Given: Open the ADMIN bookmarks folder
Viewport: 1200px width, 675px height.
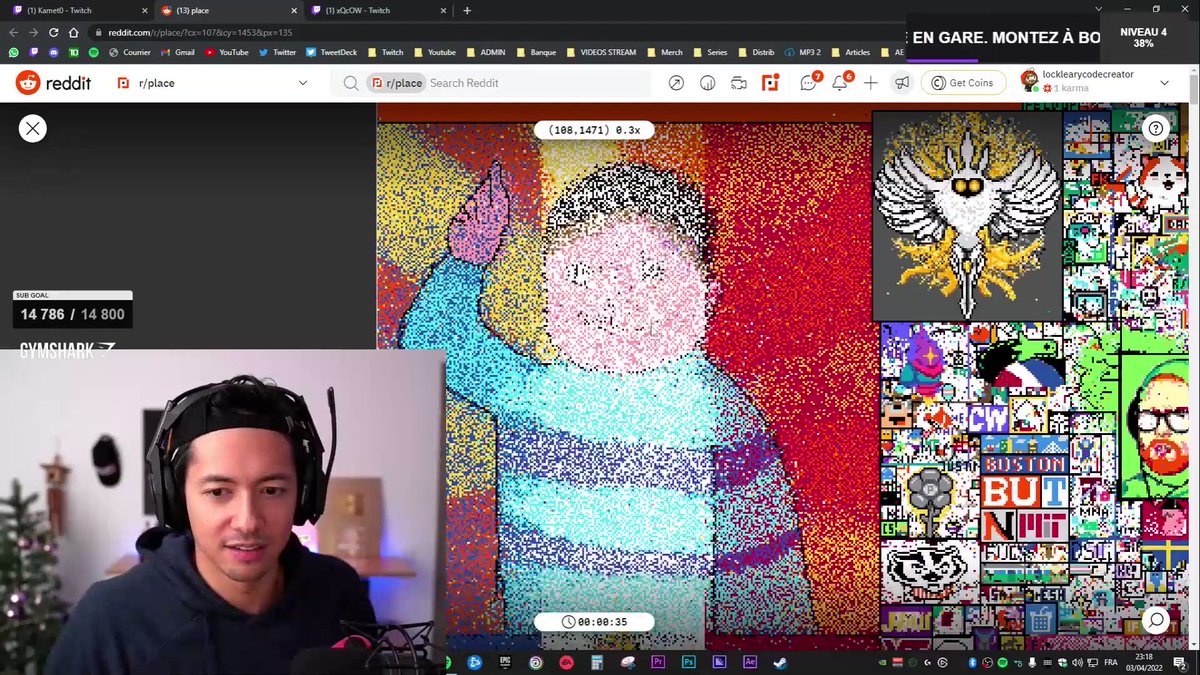Looking at the screenshot, I should 486,52.
